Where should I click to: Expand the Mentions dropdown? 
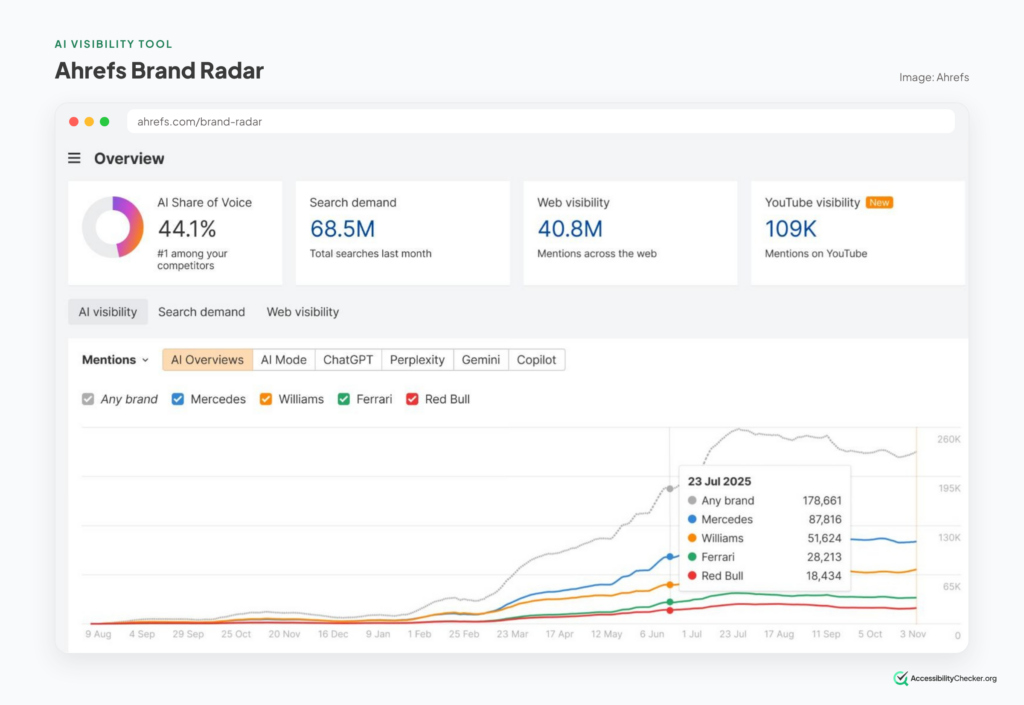[x=115, y=360]
